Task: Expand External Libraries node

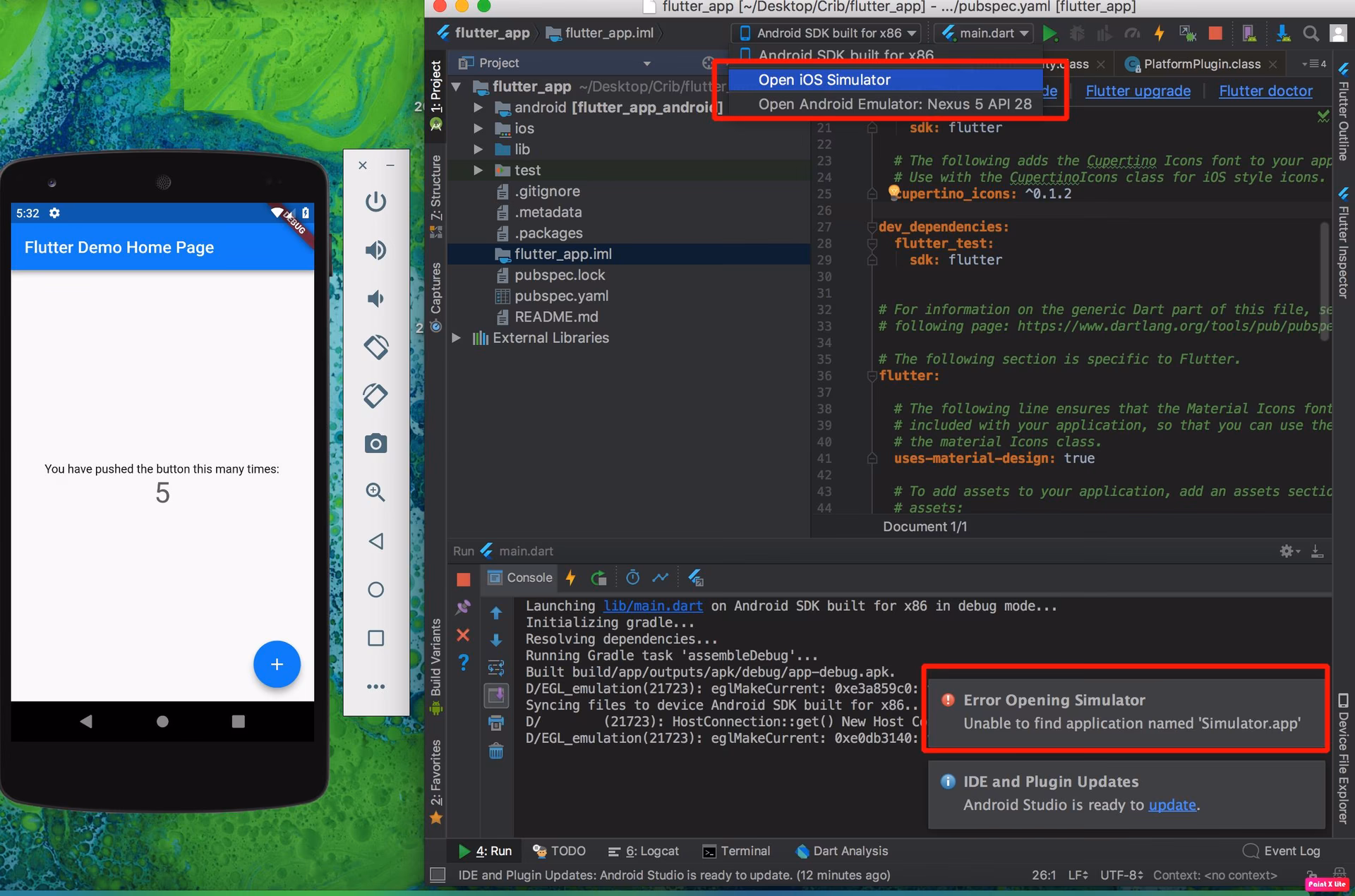Action: click(457, 338)
